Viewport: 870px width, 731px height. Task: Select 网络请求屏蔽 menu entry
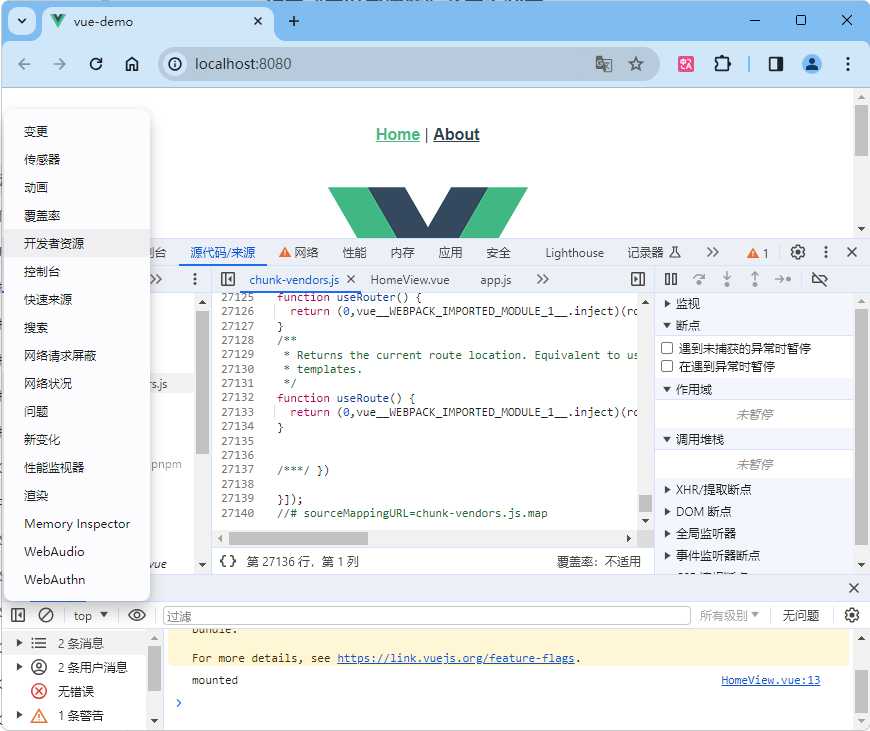77,355
